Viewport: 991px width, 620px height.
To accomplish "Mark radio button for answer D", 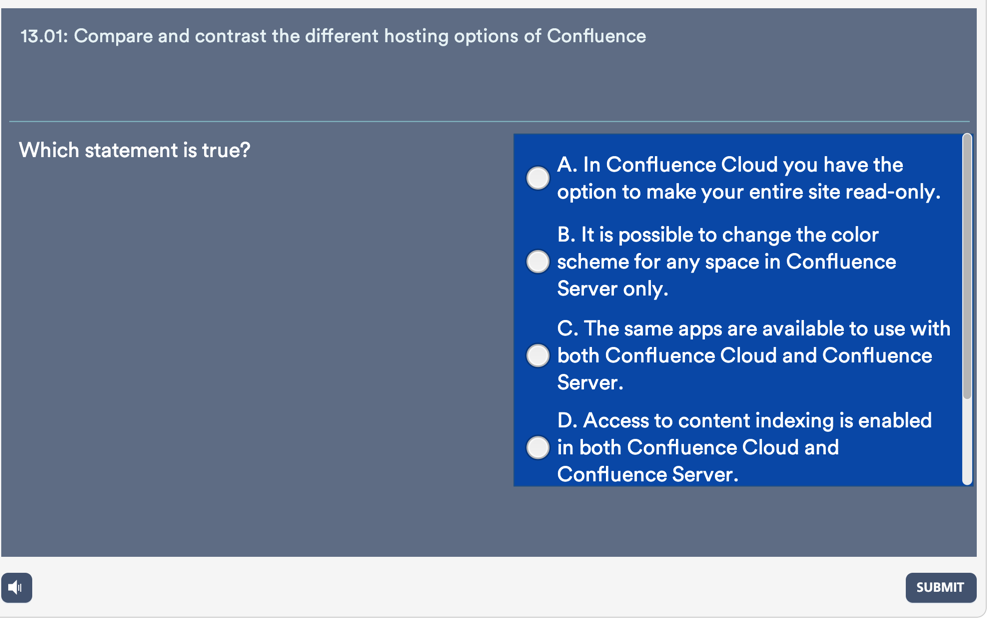I will click(538, 447).
